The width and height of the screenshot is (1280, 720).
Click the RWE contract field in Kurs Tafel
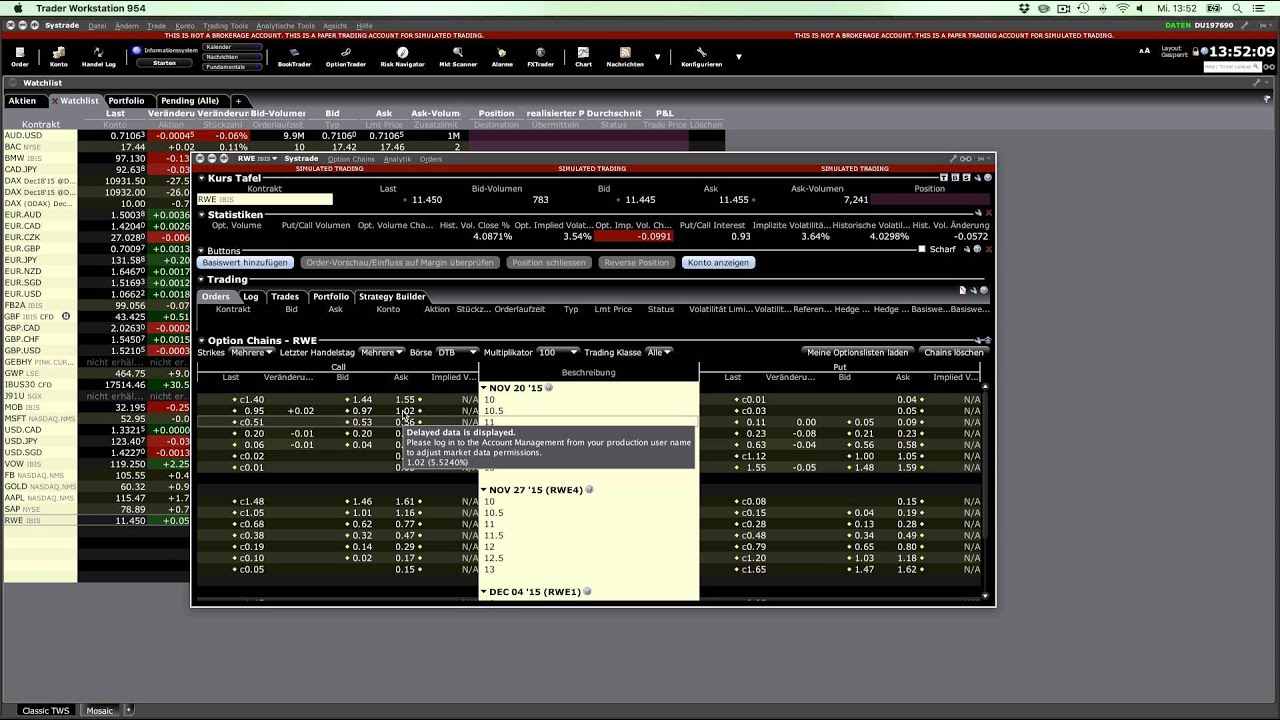[x=264, y=200]
